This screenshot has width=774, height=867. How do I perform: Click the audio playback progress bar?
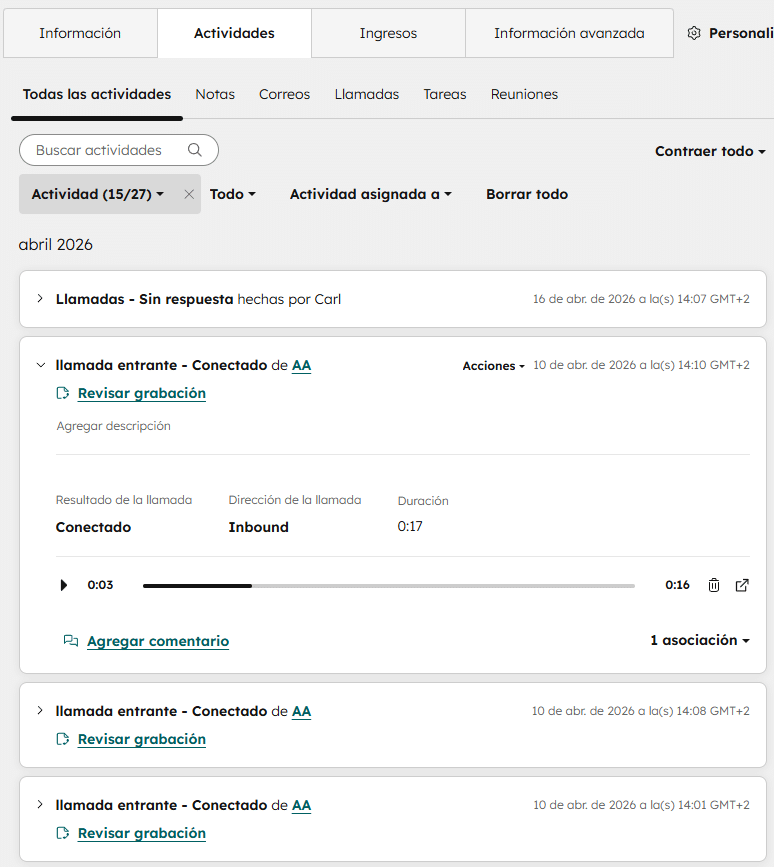tap(388, 586)
